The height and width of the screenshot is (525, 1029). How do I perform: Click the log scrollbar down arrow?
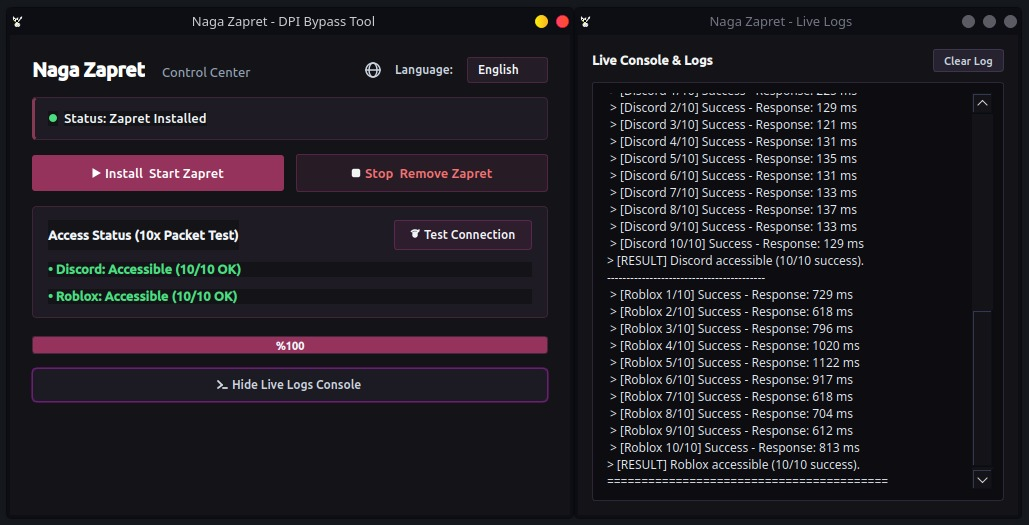[982, 480]
